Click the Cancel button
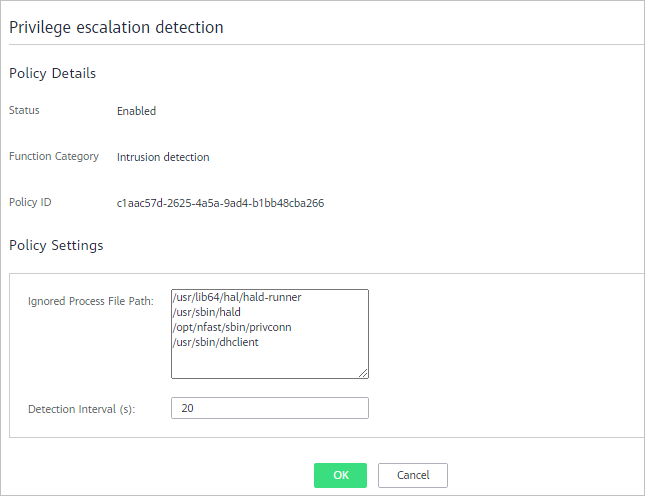This screenshot has width=645, height=496. [413, 475]
